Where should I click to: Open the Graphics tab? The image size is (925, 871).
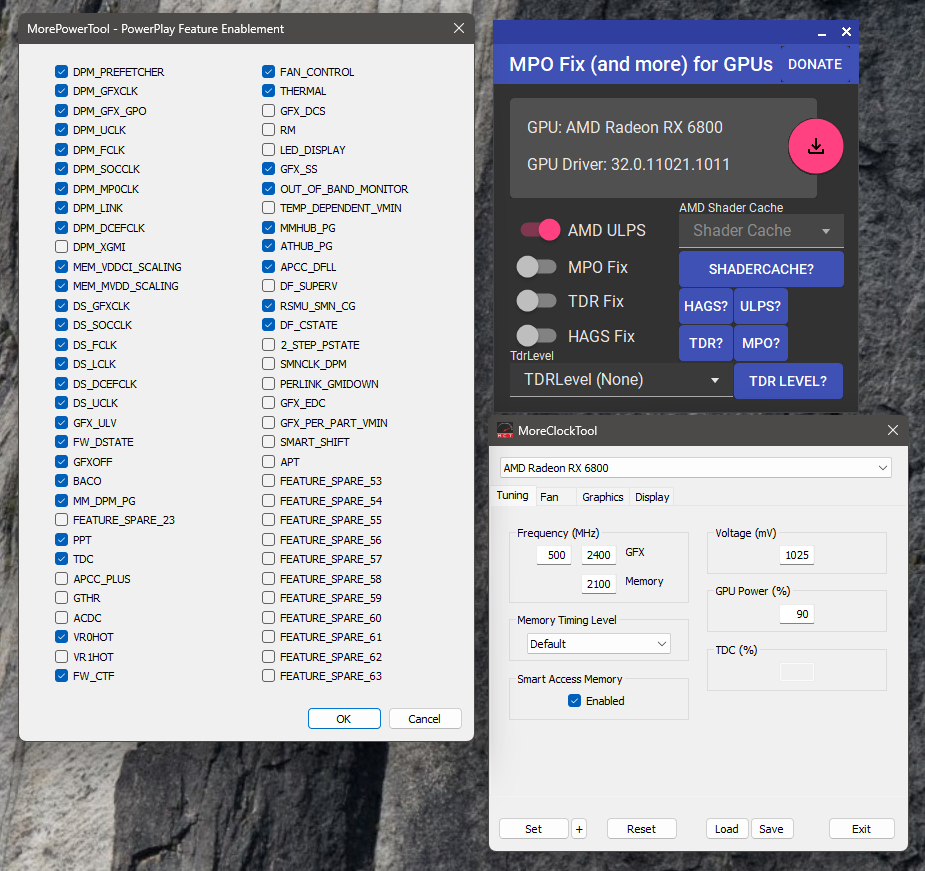click(x=602, y=497)
